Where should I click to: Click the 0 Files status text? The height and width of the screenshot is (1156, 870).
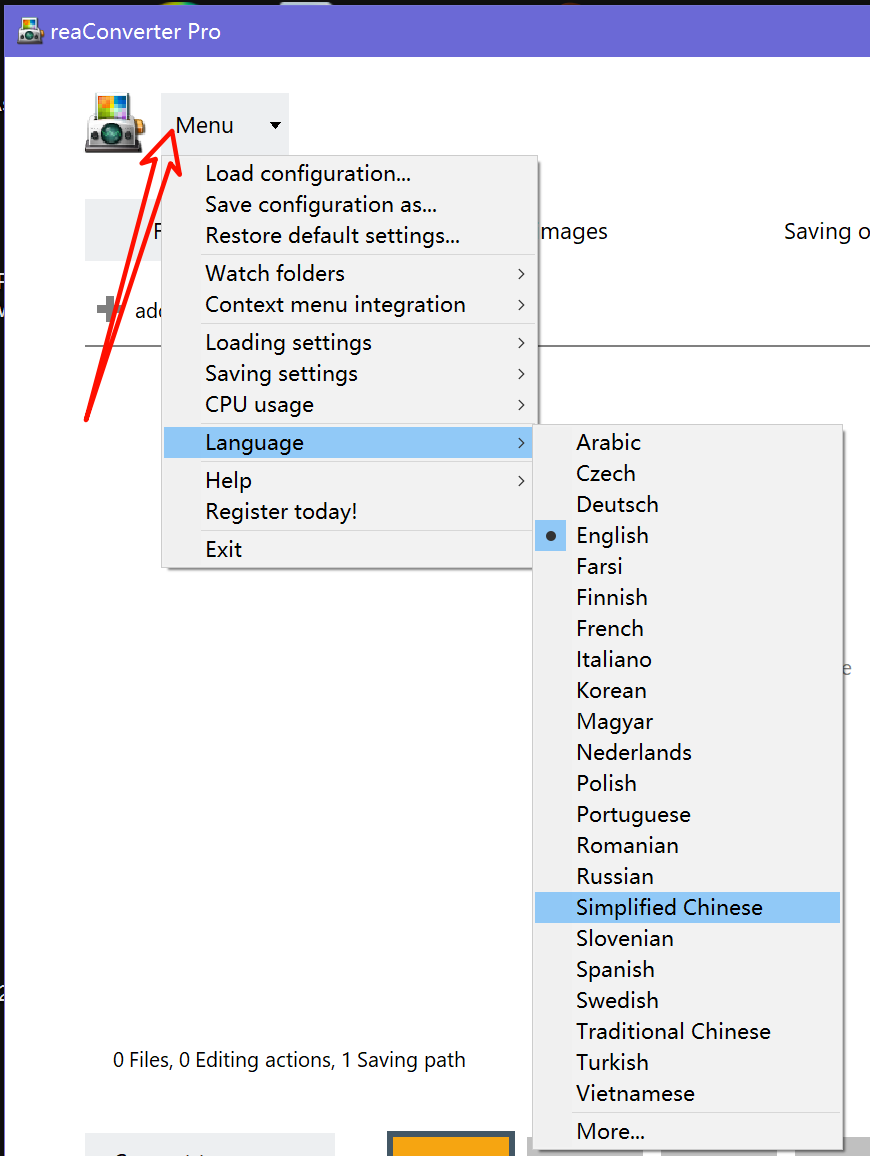(x=142, y=1060)
